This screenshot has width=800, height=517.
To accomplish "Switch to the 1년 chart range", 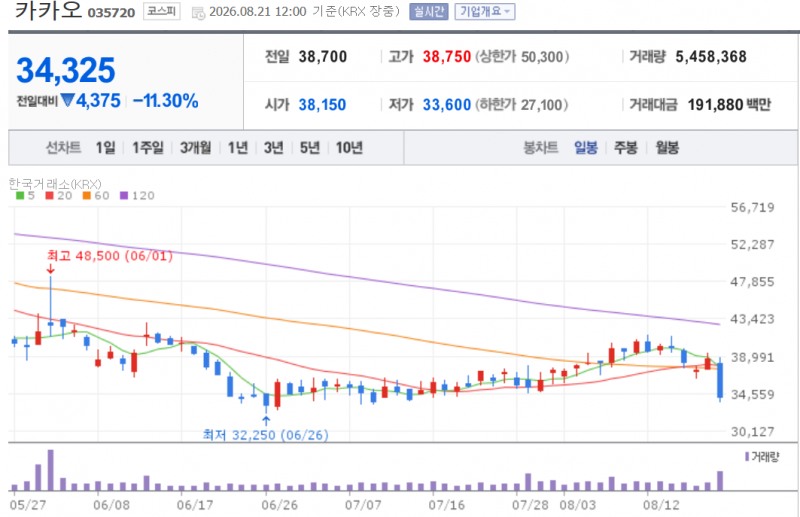I will (x=238, y=148).
